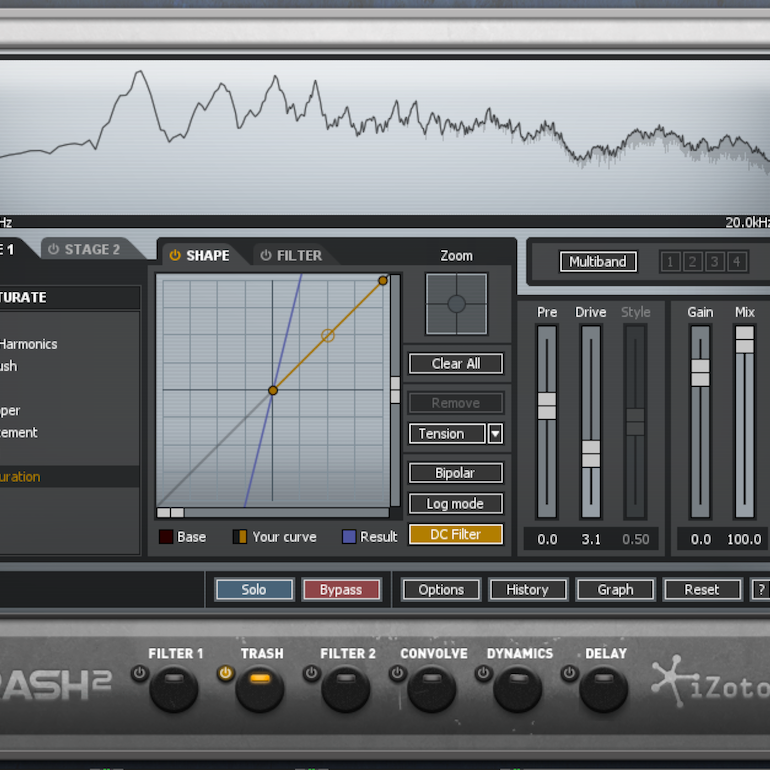Toggle the Filter 1 module power icon
770x770 pixels.
click(139, 674)
